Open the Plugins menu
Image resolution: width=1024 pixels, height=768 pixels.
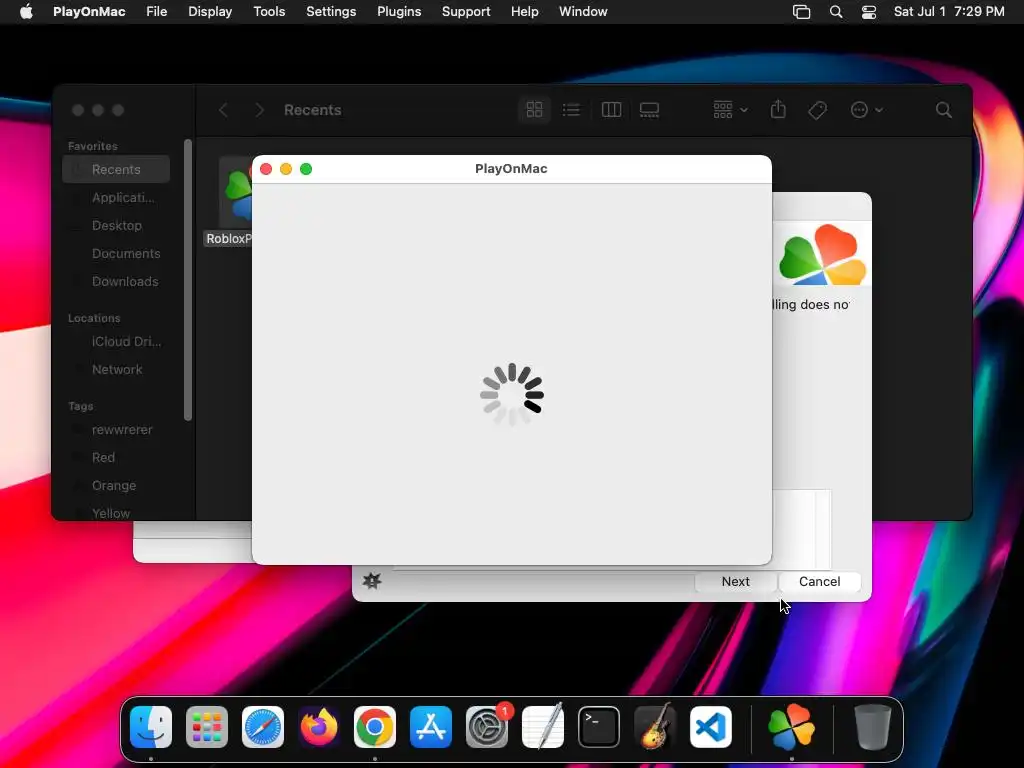tap(399, 11)
